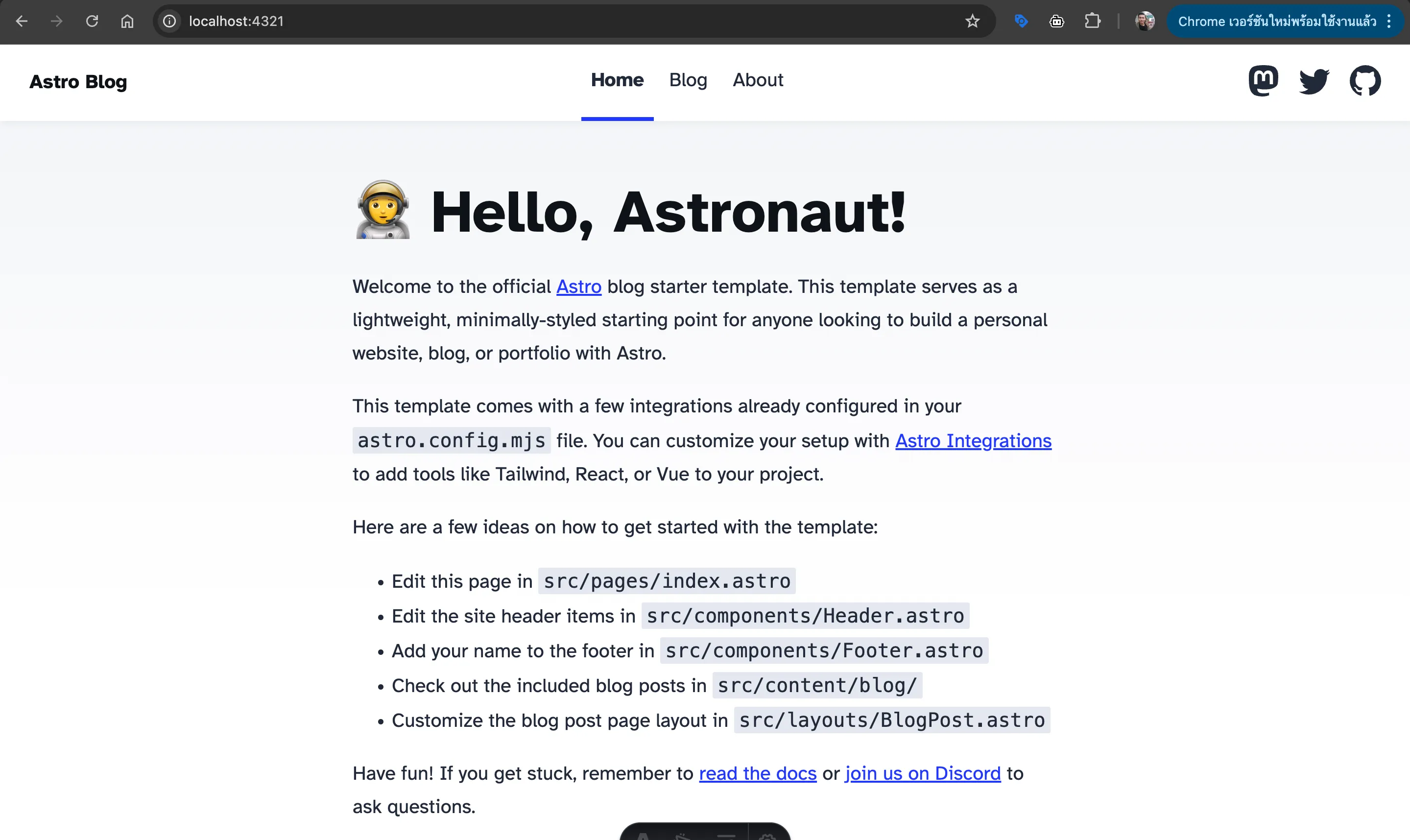The image size is (1410, 840).
Task: Open the Twitter icon in the site header
Action: [1314, 80]
